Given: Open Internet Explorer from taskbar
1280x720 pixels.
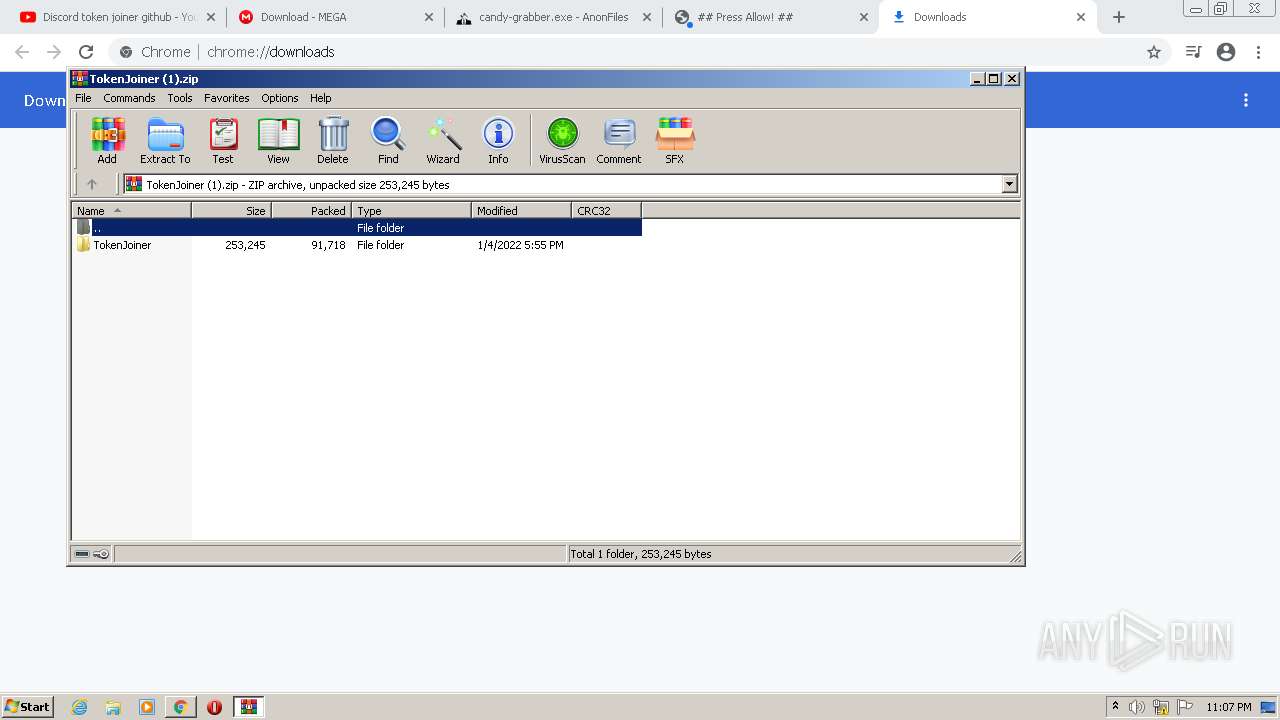Looking at the screenshot, I should click(80, 707).
